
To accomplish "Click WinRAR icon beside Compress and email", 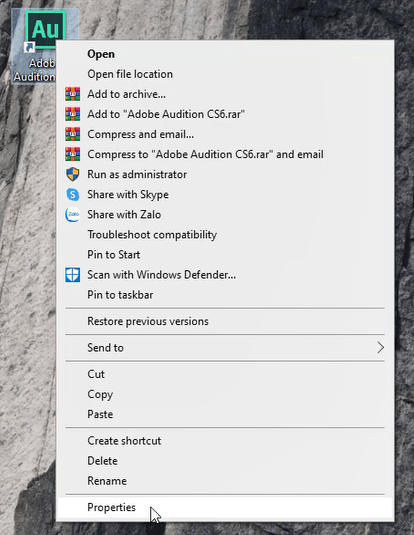I will coord(73,134).
